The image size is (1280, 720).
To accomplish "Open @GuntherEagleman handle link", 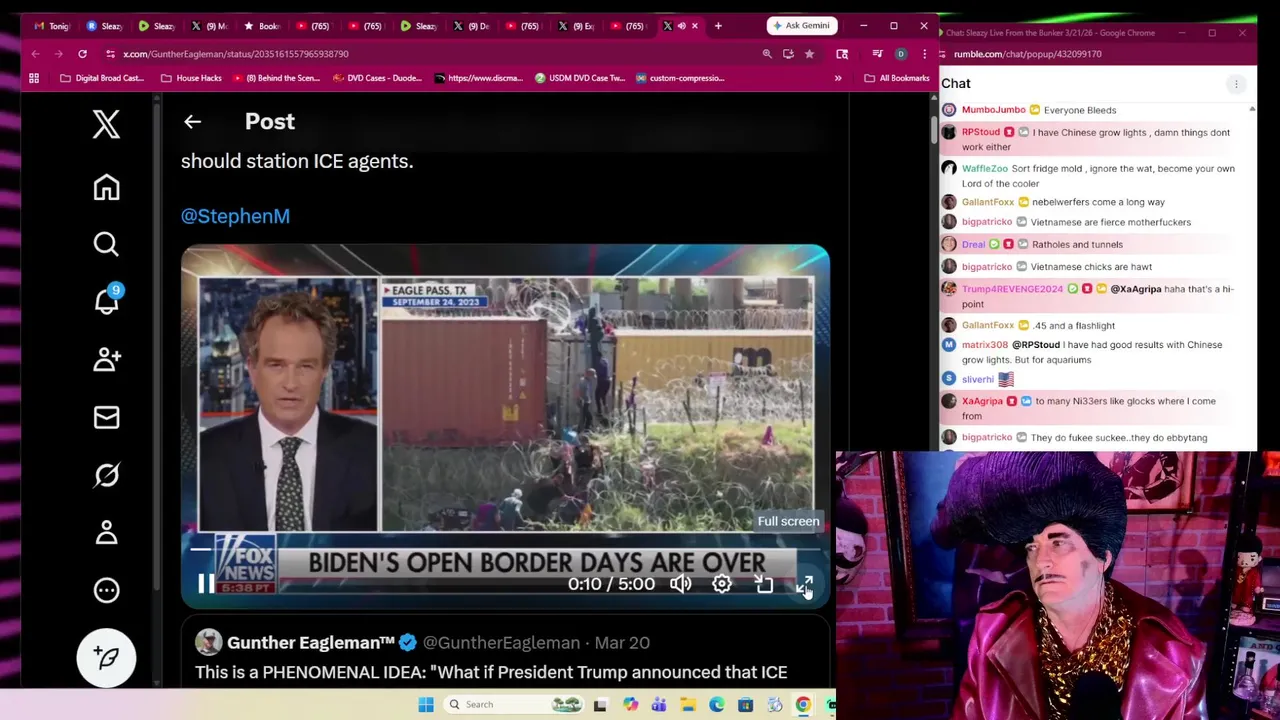I will coord(501,643).
